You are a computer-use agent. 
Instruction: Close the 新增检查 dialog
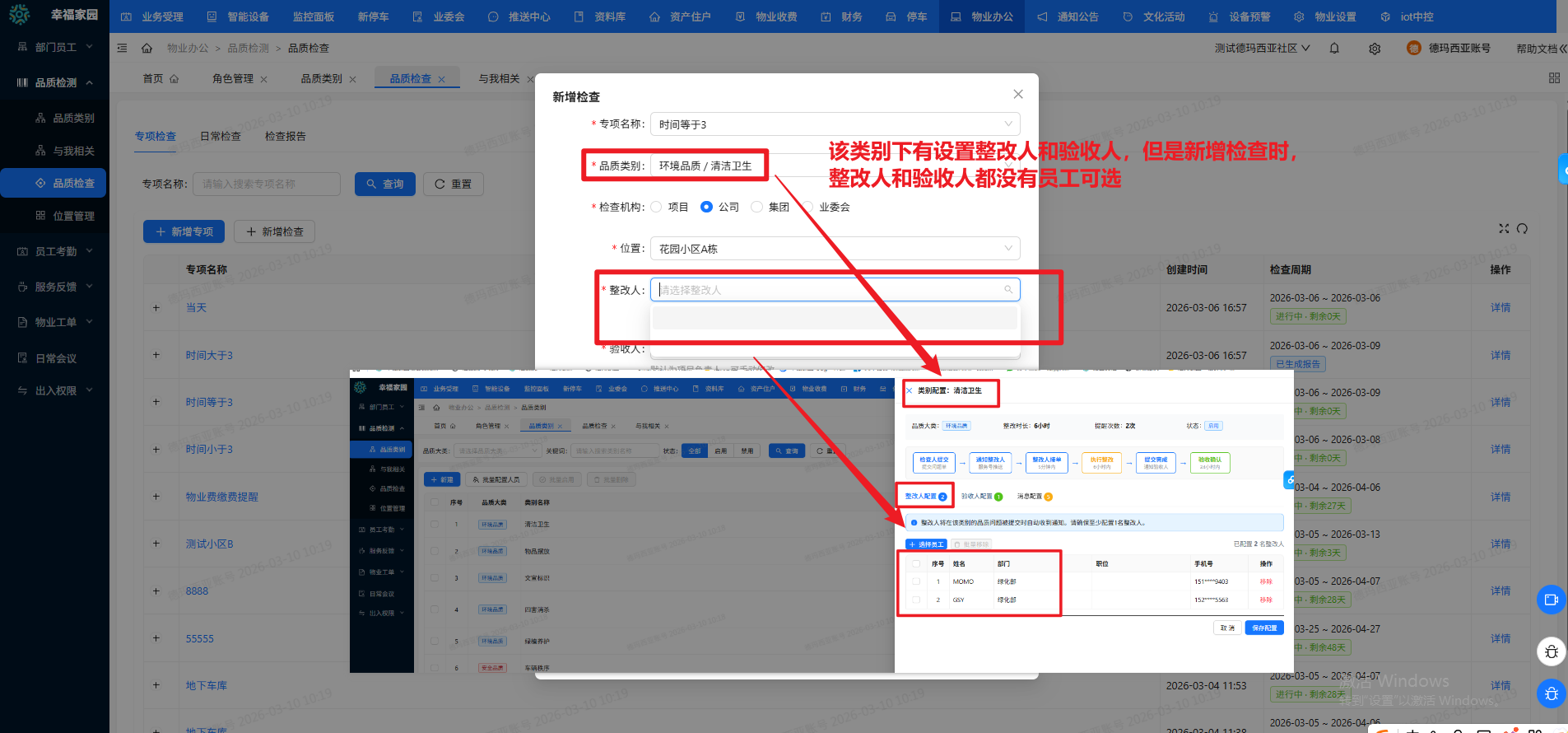(1018, 95)
